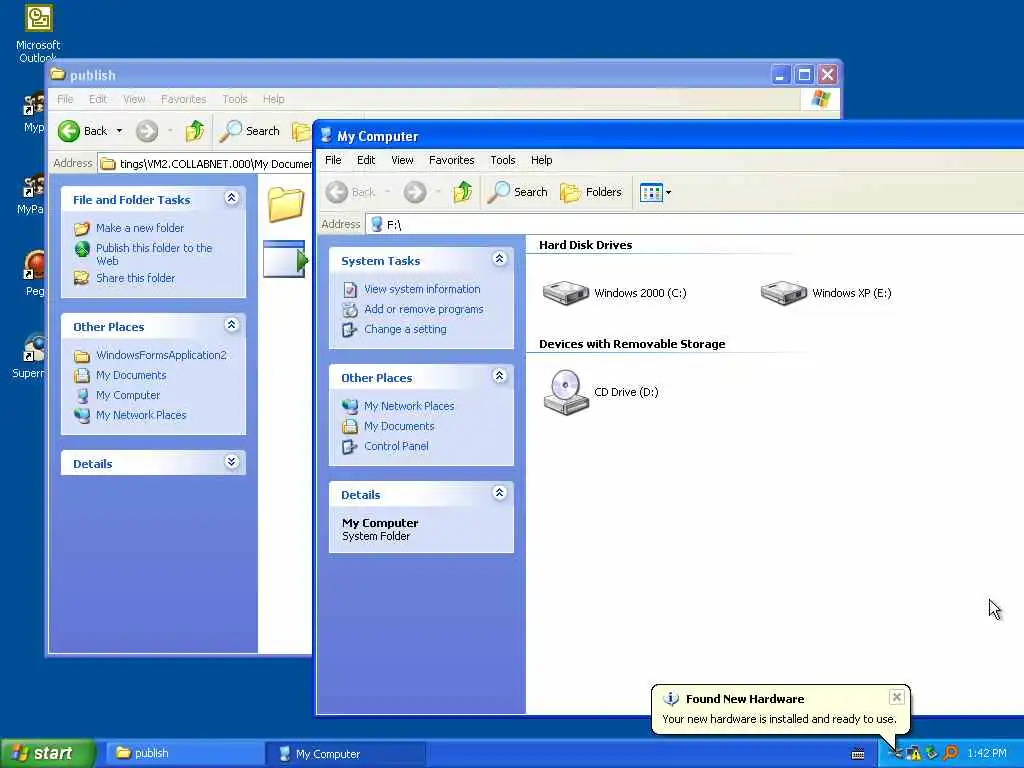Click View system information
The height and width of the screenshot is (768, 1024).
pyautogui.click(x=422, y=289)
